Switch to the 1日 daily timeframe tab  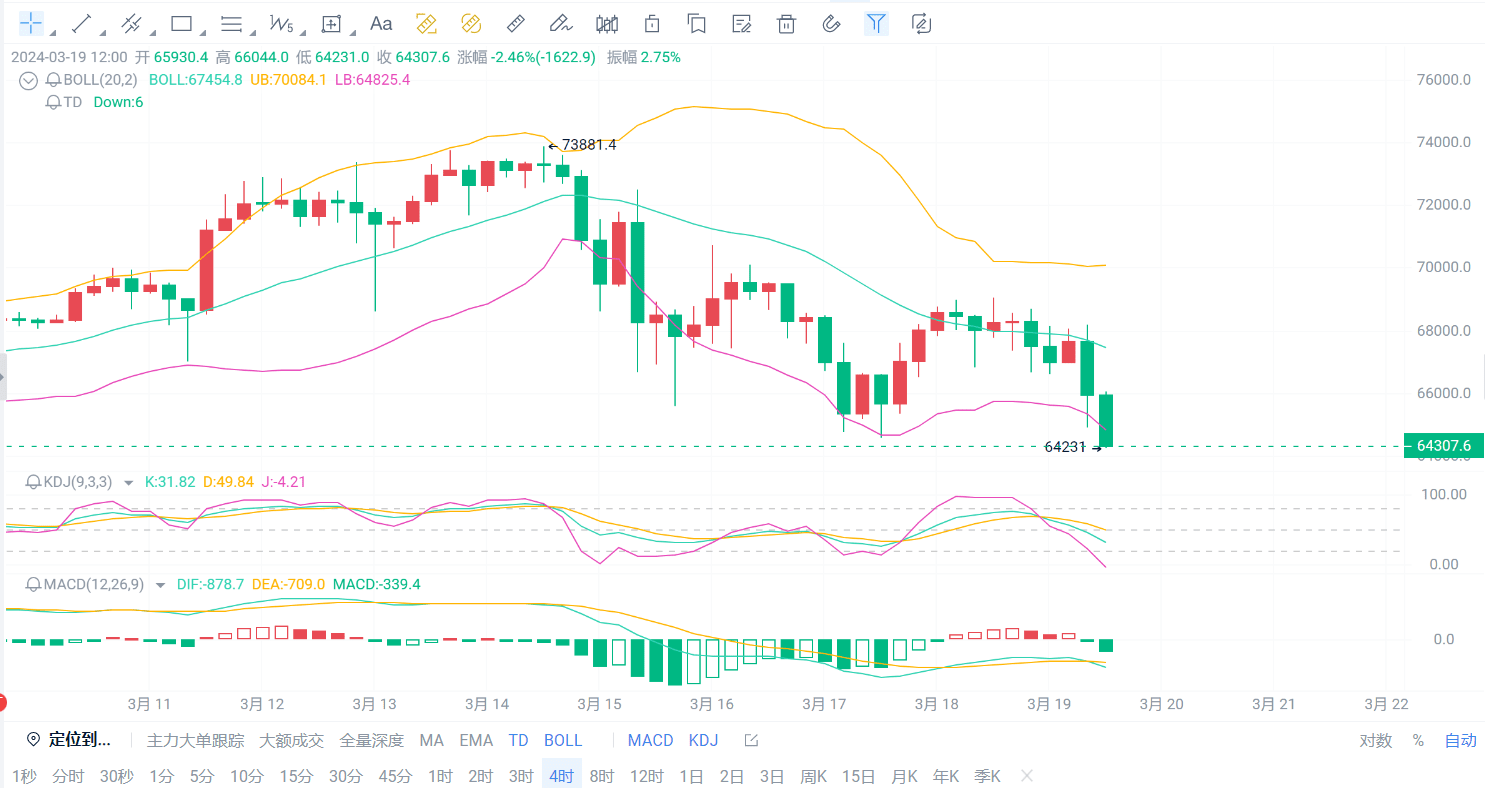click(690, 775)
